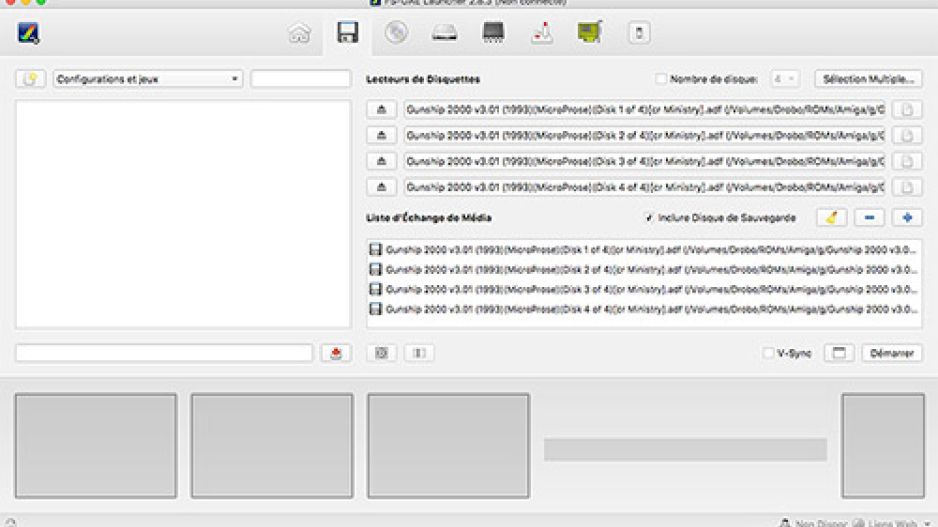Open the FS-UAE Launcher app menu icon
The height and width of the screenshot is (527, 938).
point(28,33)
